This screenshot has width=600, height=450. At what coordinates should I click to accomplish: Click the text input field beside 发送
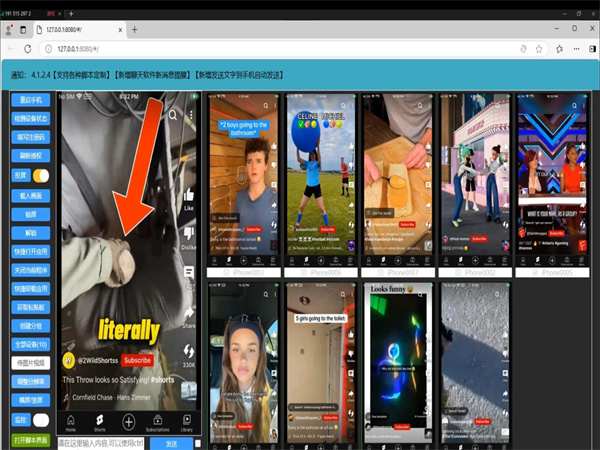(x=102, y=443)
